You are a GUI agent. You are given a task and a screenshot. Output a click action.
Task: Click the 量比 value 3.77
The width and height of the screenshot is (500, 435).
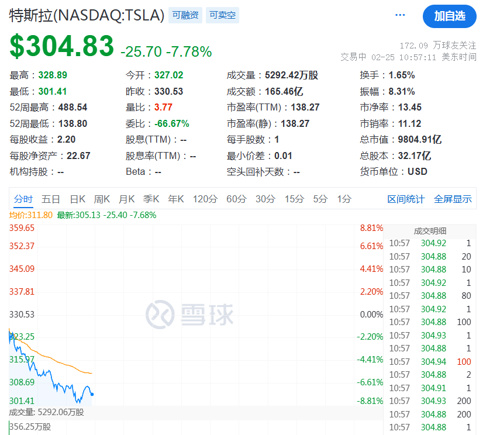(x=163, y=107)
